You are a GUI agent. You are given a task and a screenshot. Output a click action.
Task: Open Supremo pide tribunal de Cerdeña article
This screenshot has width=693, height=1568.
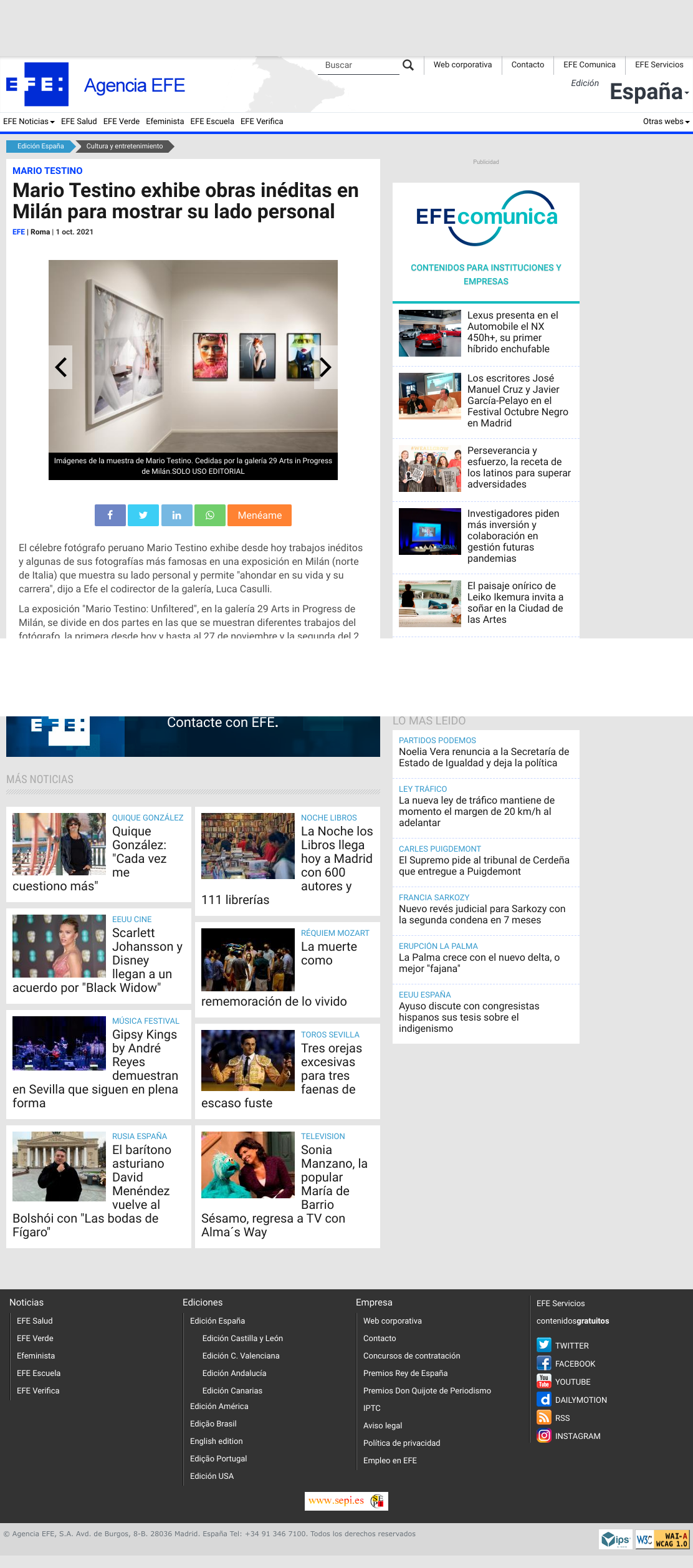click(484, 865)
